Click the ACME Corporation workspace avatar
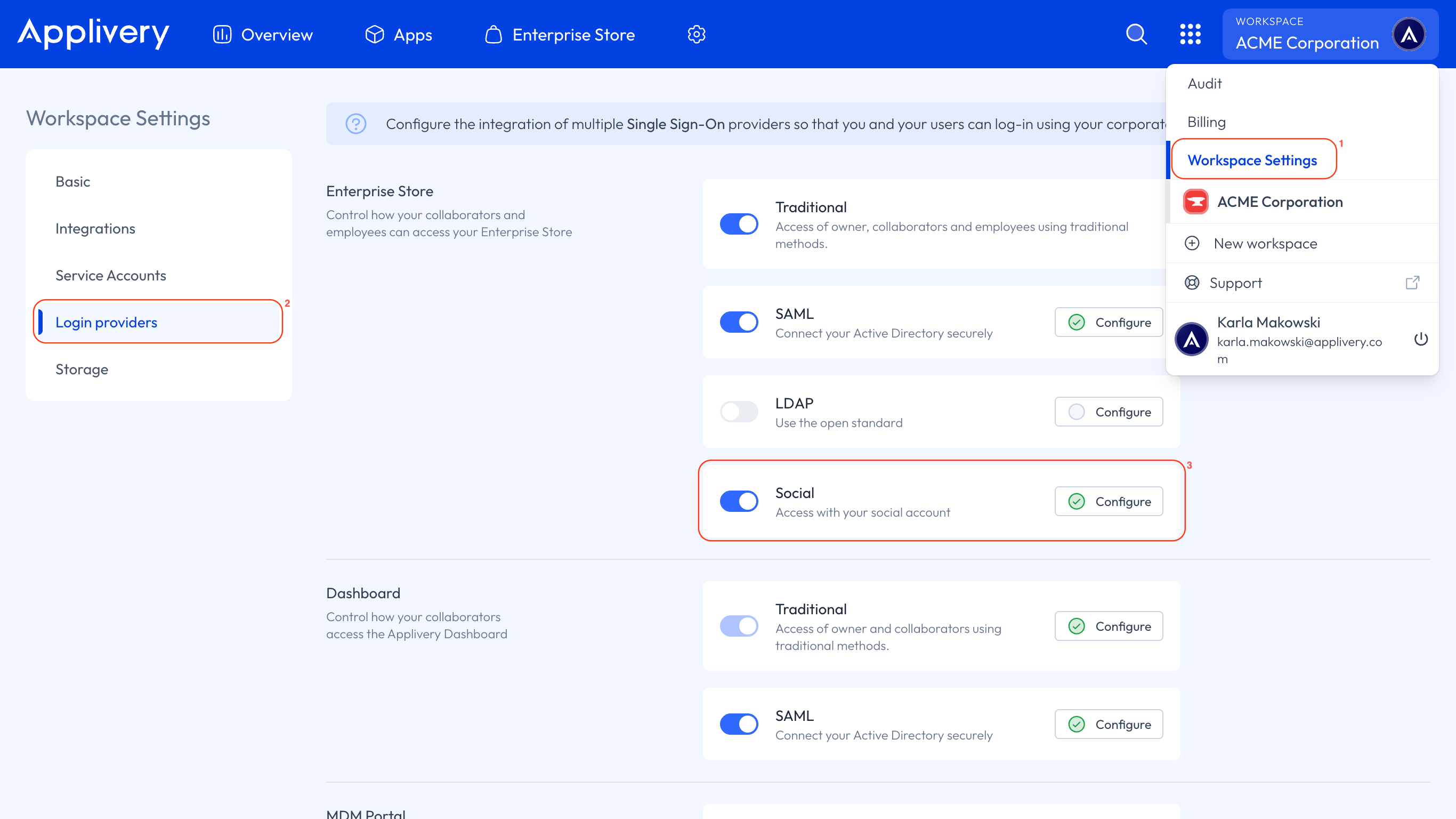The image size is (1456, 819). (x=1410, y=34)
